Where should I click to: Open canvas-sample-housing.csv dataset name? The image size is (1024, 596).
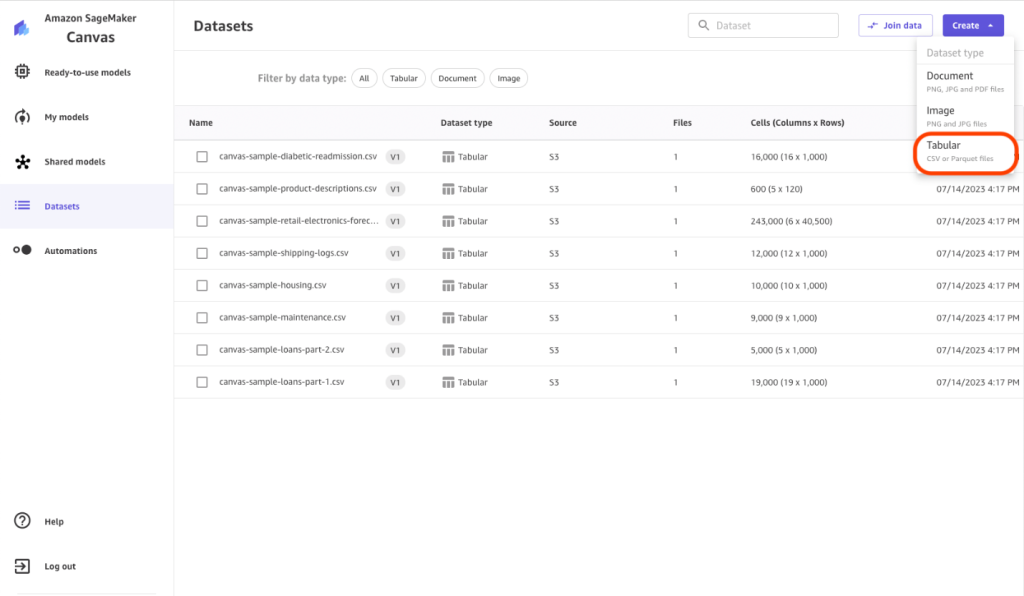pyautogui.click(x=272, y=285)
